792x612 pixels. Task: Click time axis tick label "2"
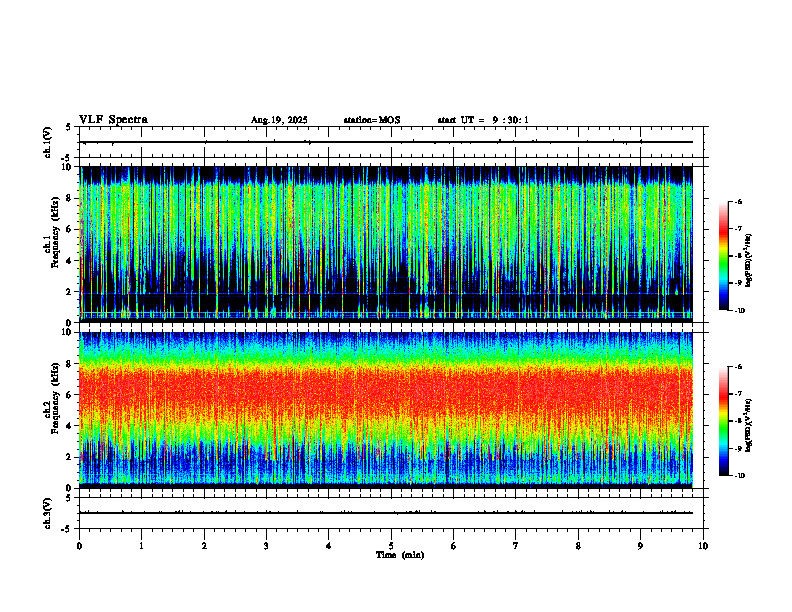coord(204,546)
